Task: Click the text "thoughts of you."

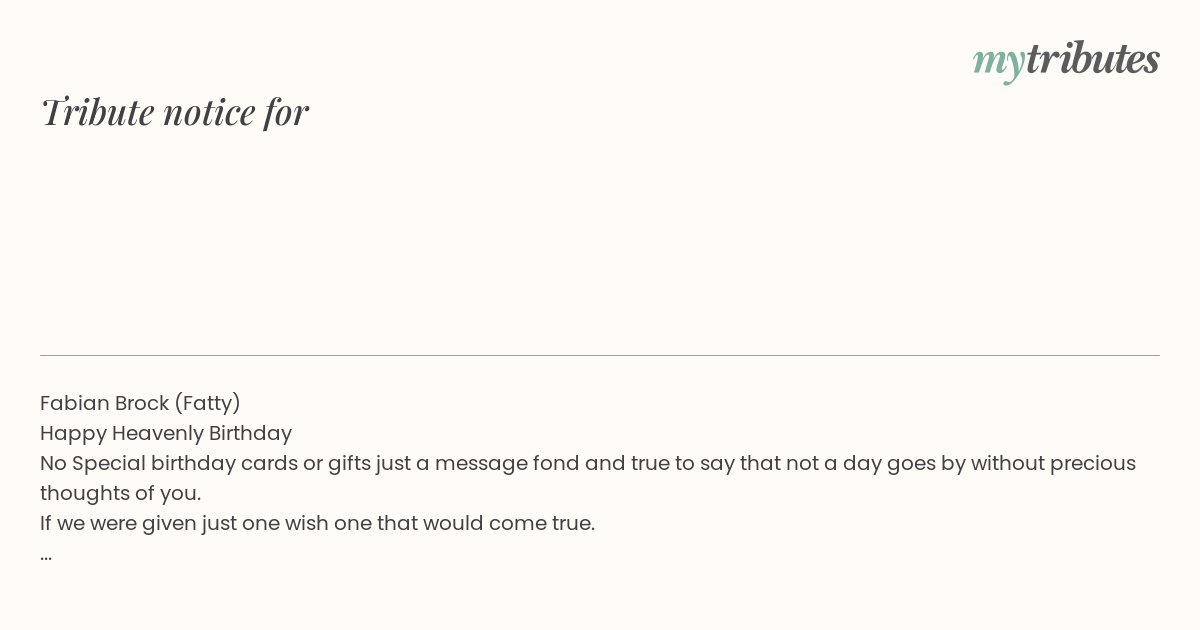Action: 120,493
